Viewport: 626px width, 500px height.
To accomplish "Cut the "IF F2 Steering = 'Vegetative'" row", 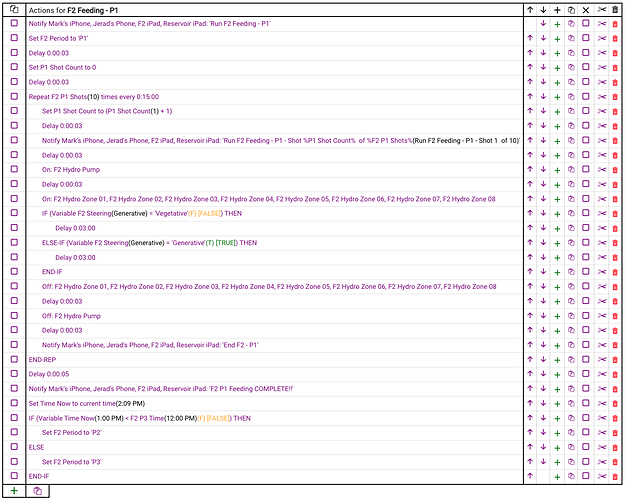I will [602, 214].
